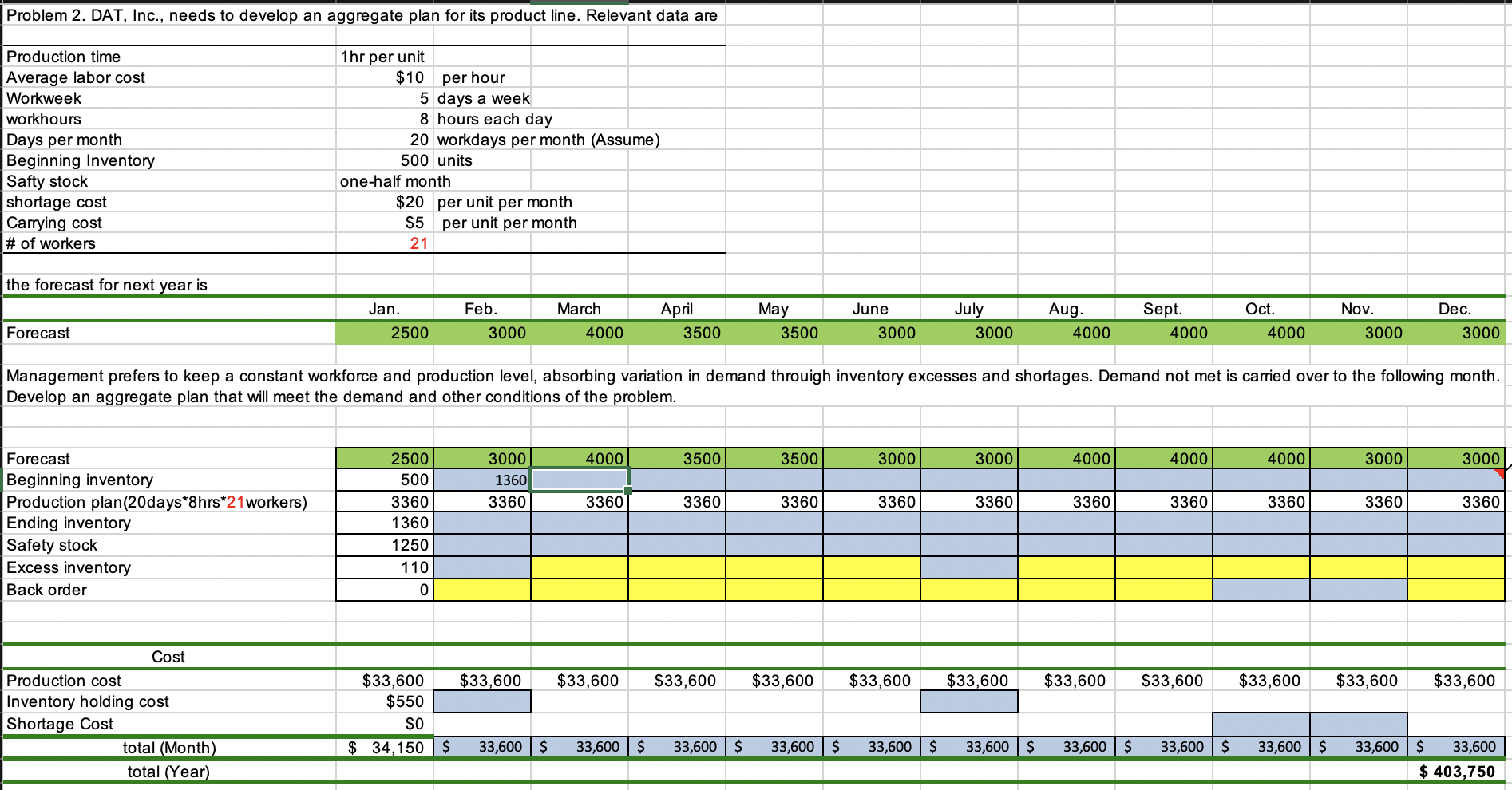
Task: Click the "1hr per unit" production time cell
Action: [x=385, y=57]
